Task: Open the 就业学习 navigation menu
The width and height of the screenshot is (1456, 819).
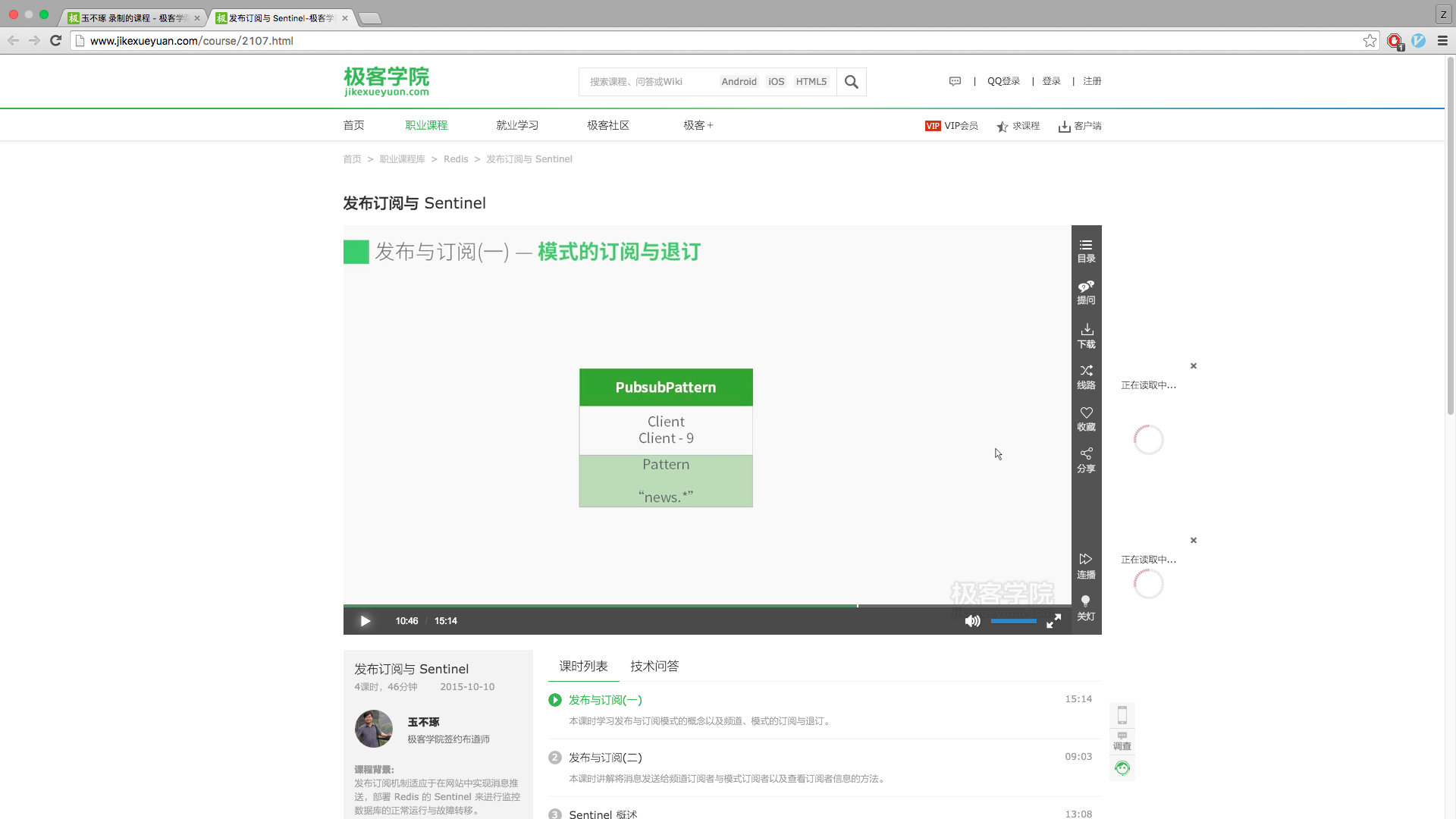Action: point(517,125)
